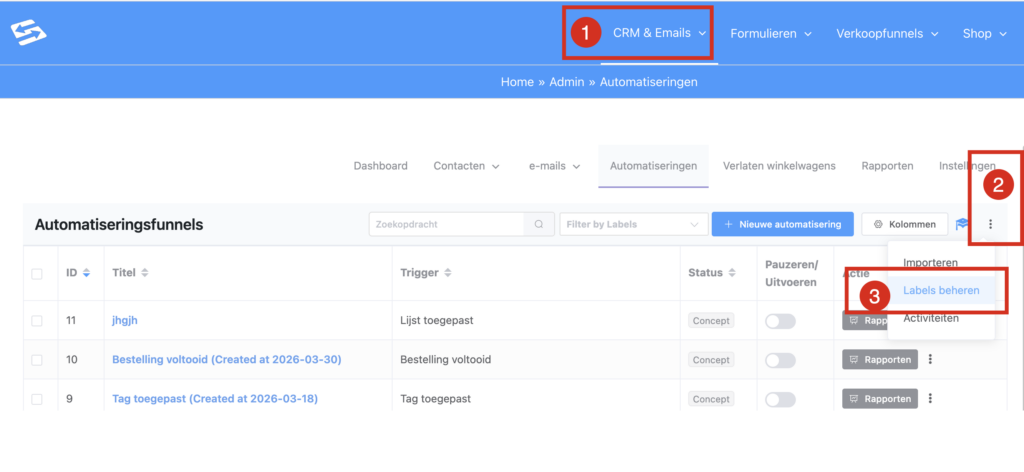
Task: Click the three-dot menu beside the graduation cap
Action: pos(990,224)
